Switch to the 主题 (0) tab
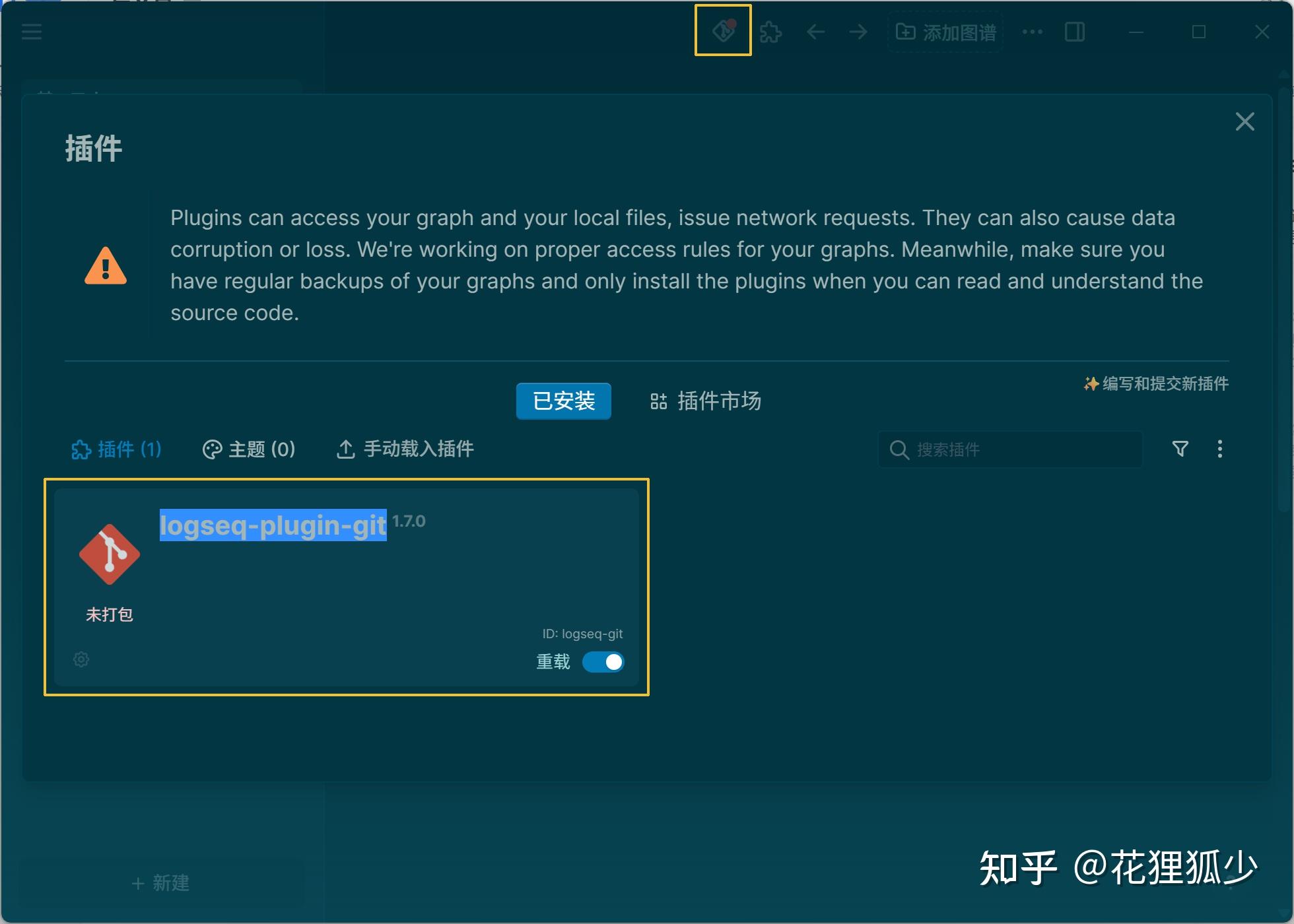The image size is (1294, 924). (x=249, y=449)
